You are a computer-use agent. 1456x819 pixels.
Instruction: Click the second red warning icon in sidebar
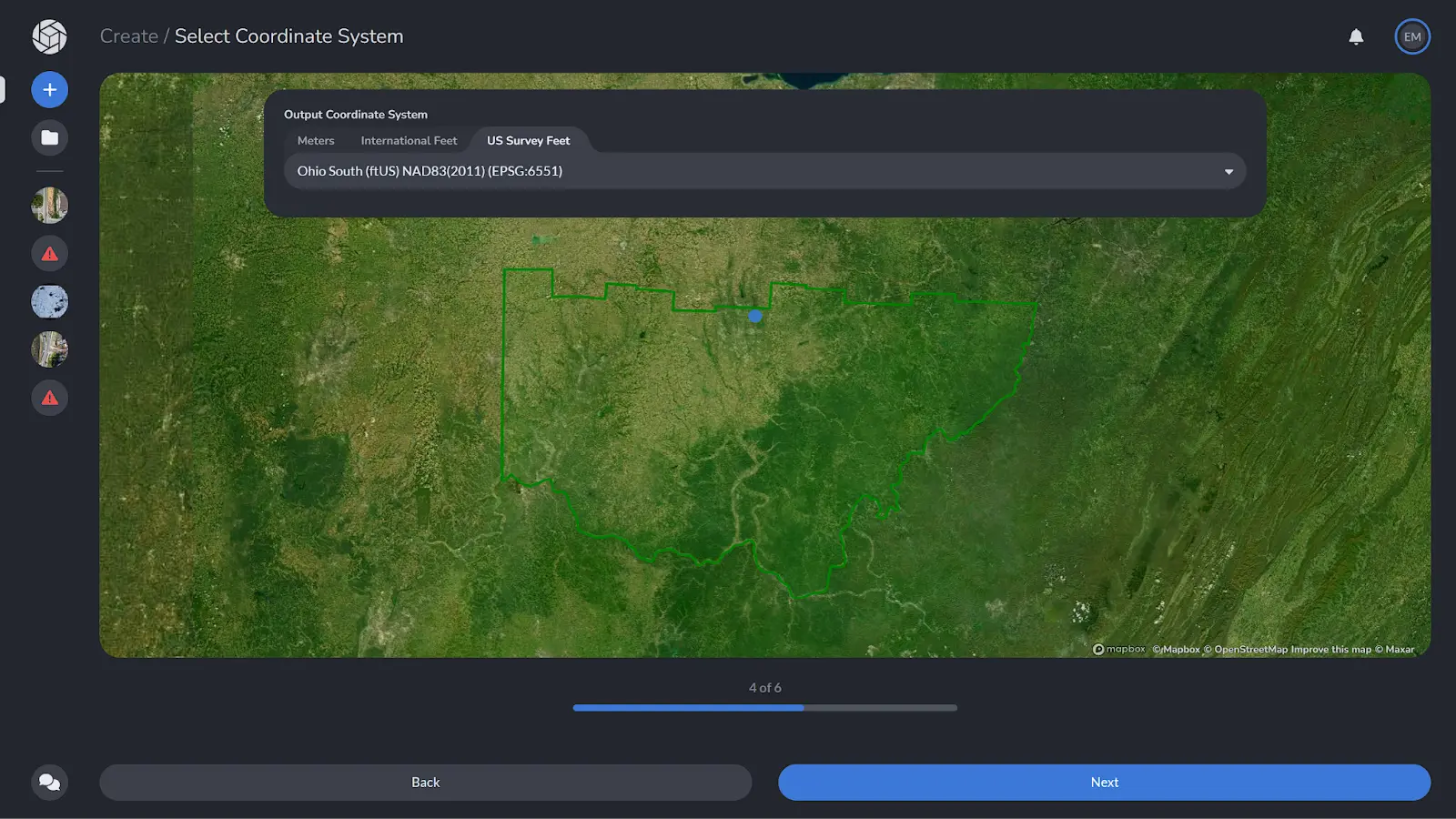50,398
